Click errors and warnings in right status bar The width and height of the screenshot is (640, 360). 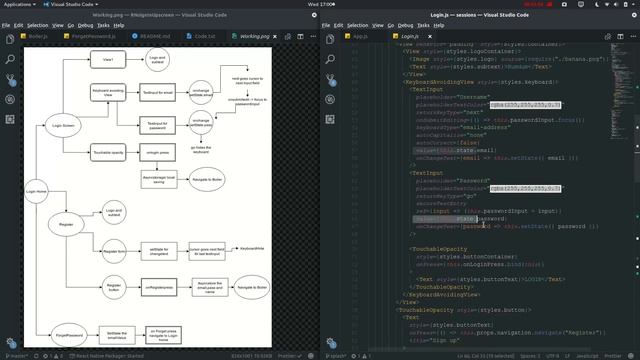(x=361, y=356)
